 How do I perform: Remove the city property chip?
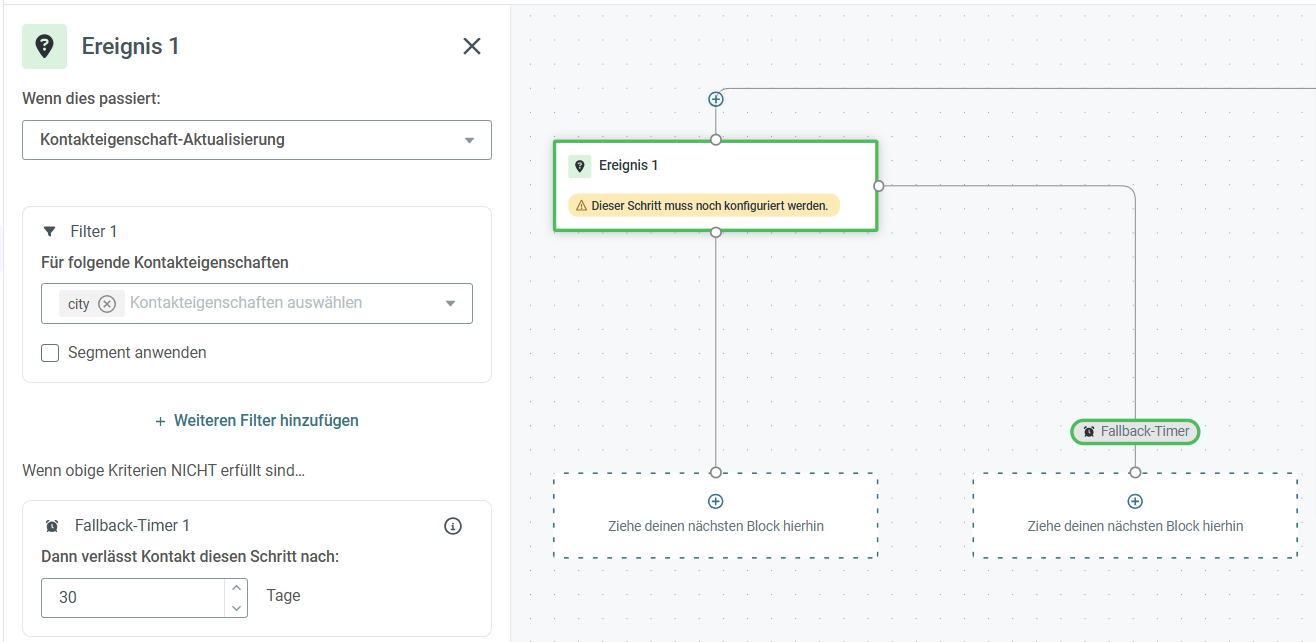pyautogui.click(x=107, y=304)
